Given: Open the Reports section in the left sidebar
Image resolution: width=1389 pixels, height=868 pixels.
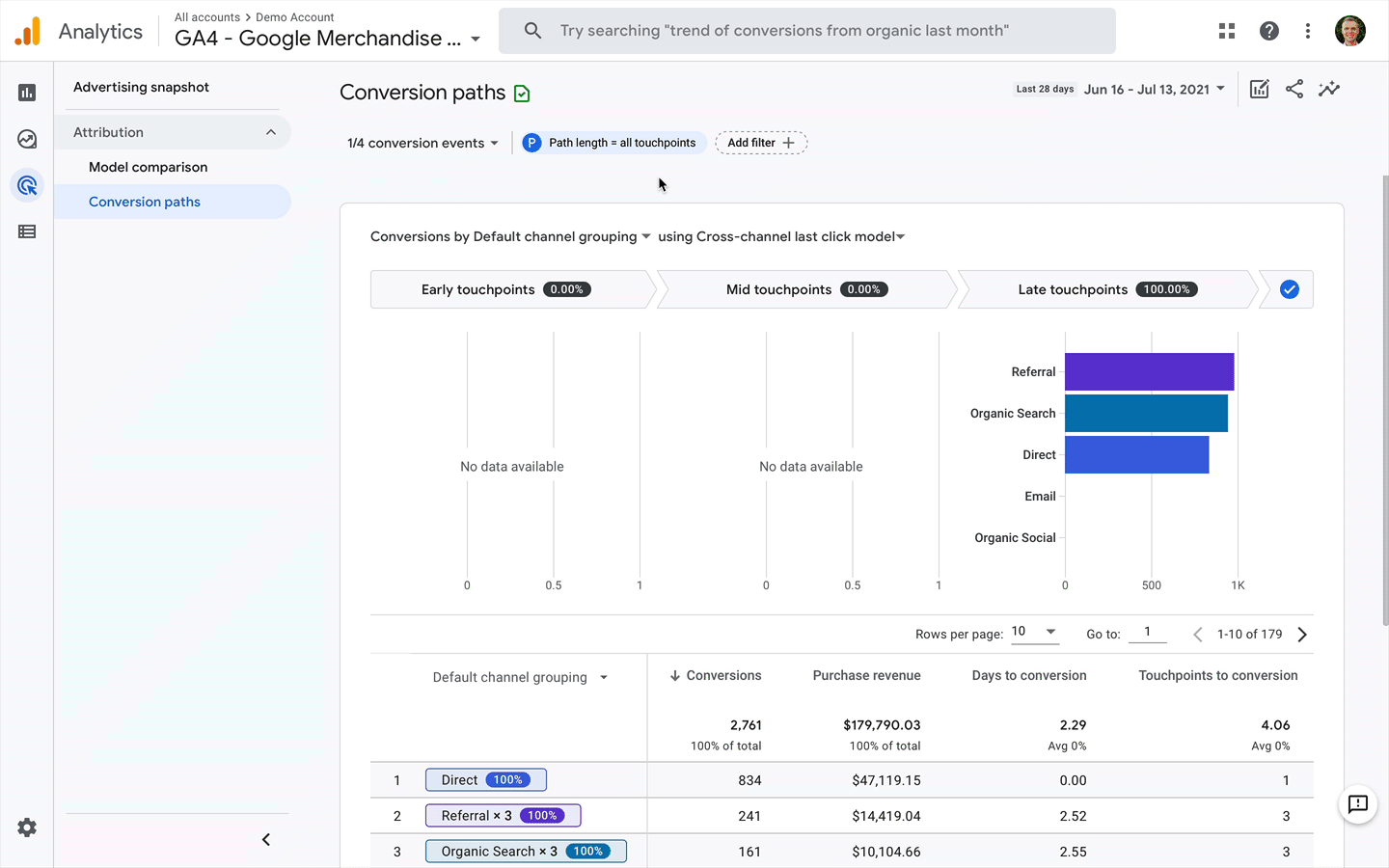Looking at the screenshot, I should click(26, 92).
